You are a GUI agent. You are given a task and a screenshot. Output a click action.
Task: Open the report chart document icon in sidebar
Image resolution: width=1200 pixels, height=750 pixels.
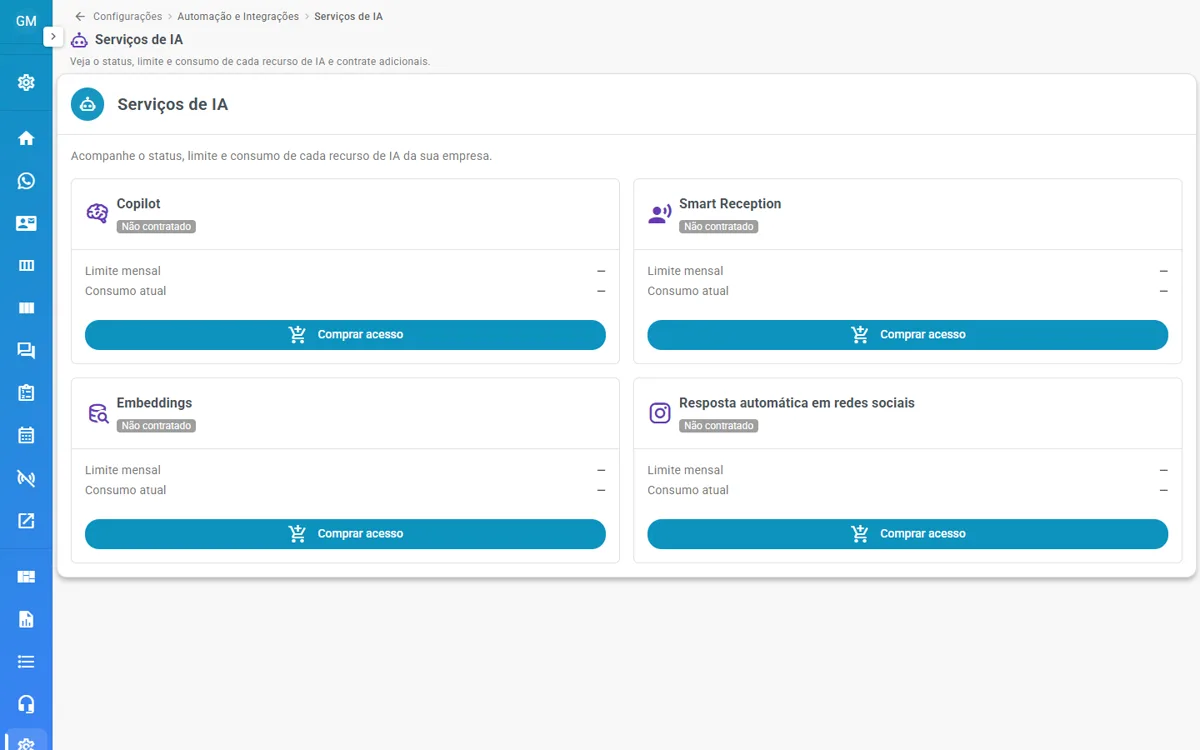[26, 619]
